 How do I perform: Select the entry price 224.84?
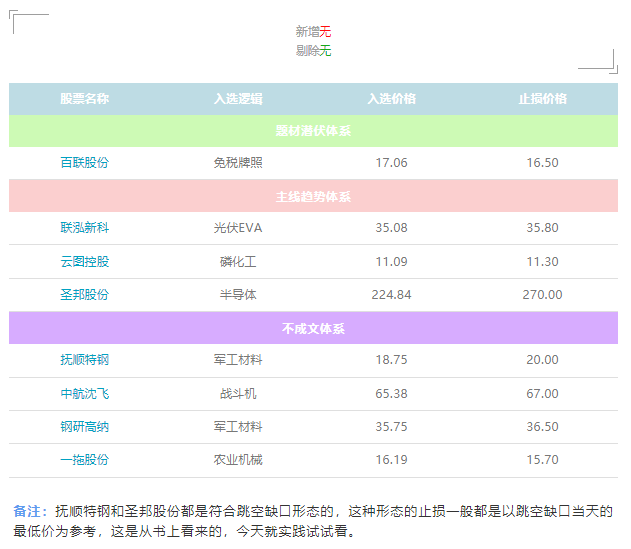pyautogui.click(x=392, y=295)
